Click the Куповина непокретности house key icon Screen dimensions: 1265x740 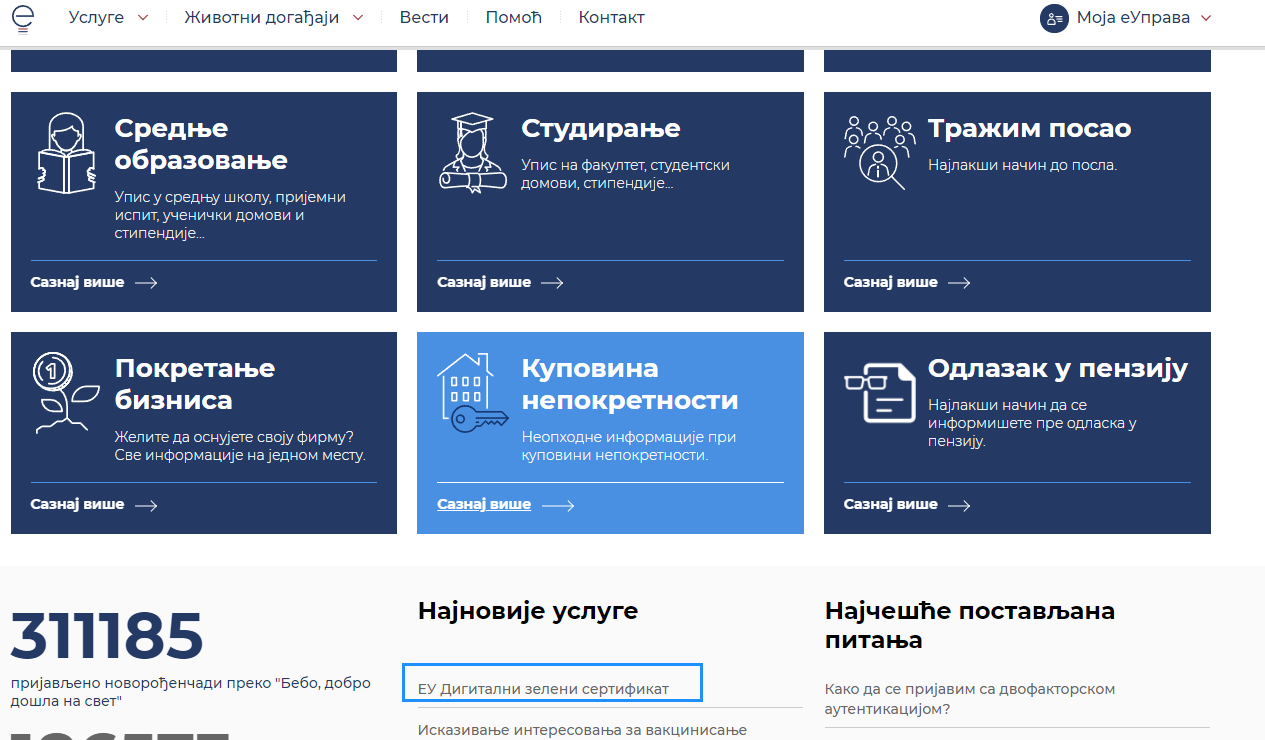(473, 392)
